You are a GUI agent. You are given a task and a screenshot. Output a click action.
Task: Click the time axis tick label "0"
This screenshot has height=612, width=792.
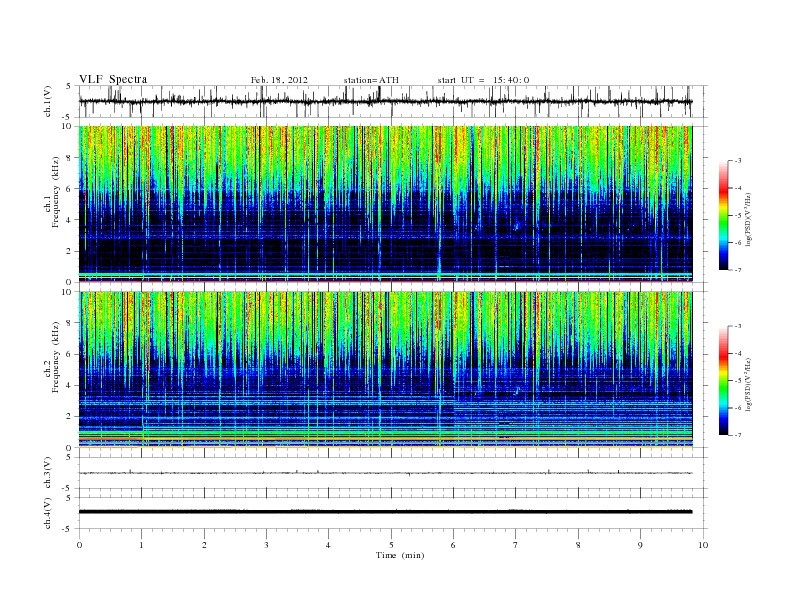coord(79,545)
